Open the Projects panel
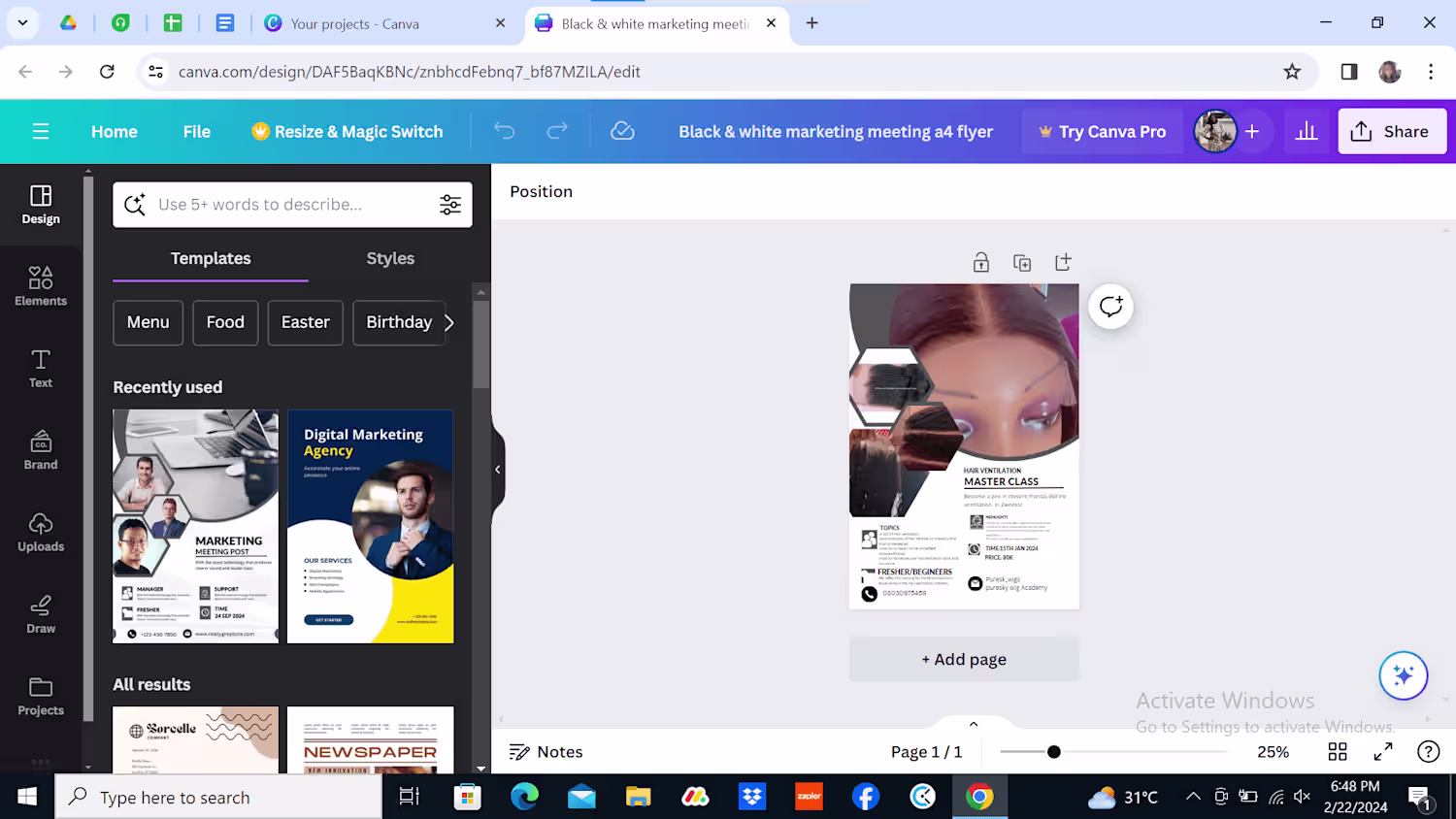1456x819 pixels. (41, 697)
